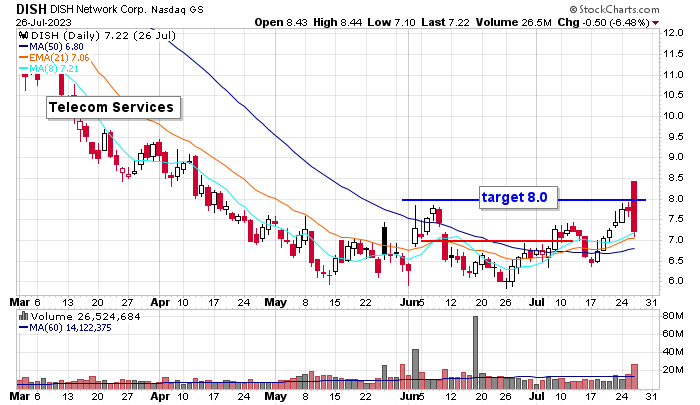
Task: Click the Volume 26,524,684 legend text
Action: (85, 317)
